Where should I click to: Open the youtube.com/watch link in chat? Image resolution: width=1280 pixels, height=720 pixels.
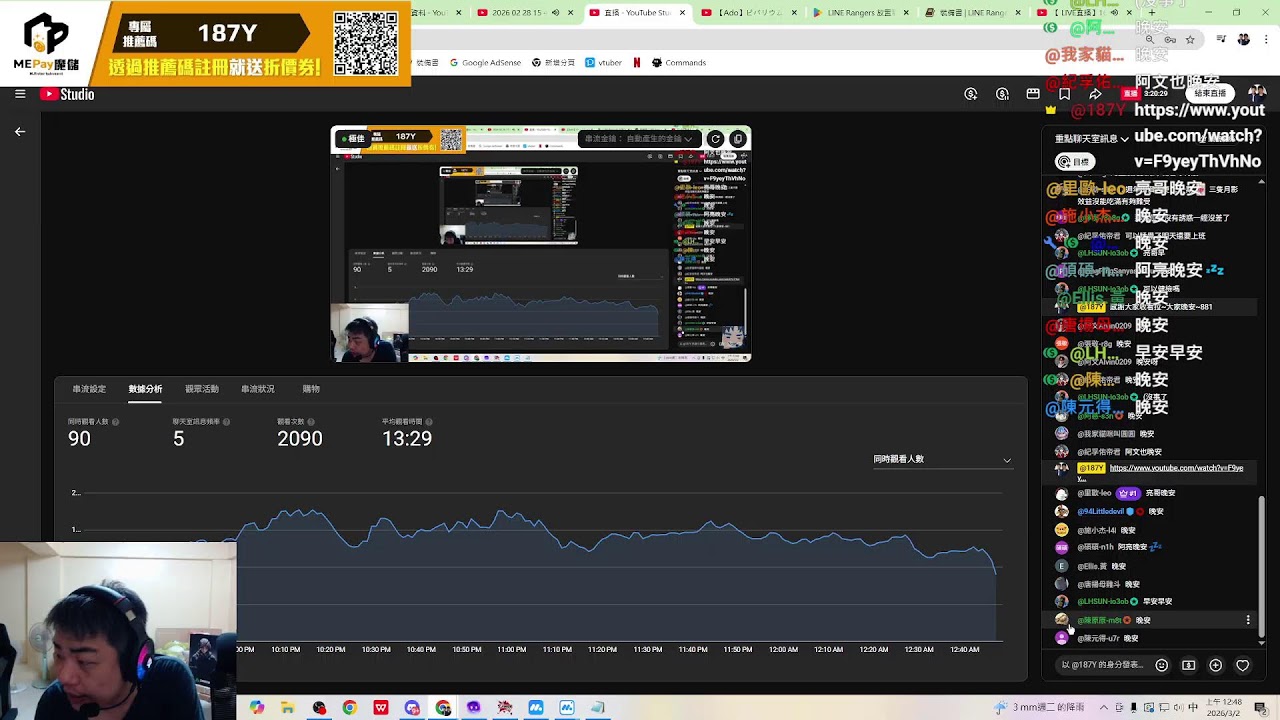[1176, 468]
